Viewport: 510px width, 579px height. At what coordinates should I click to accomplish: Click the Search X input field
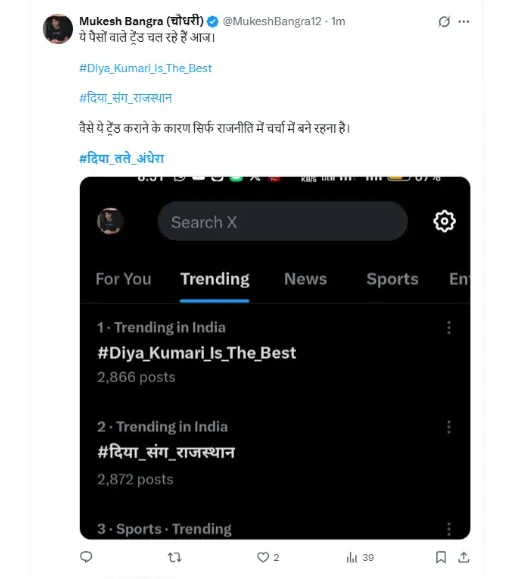coord(283,222)
